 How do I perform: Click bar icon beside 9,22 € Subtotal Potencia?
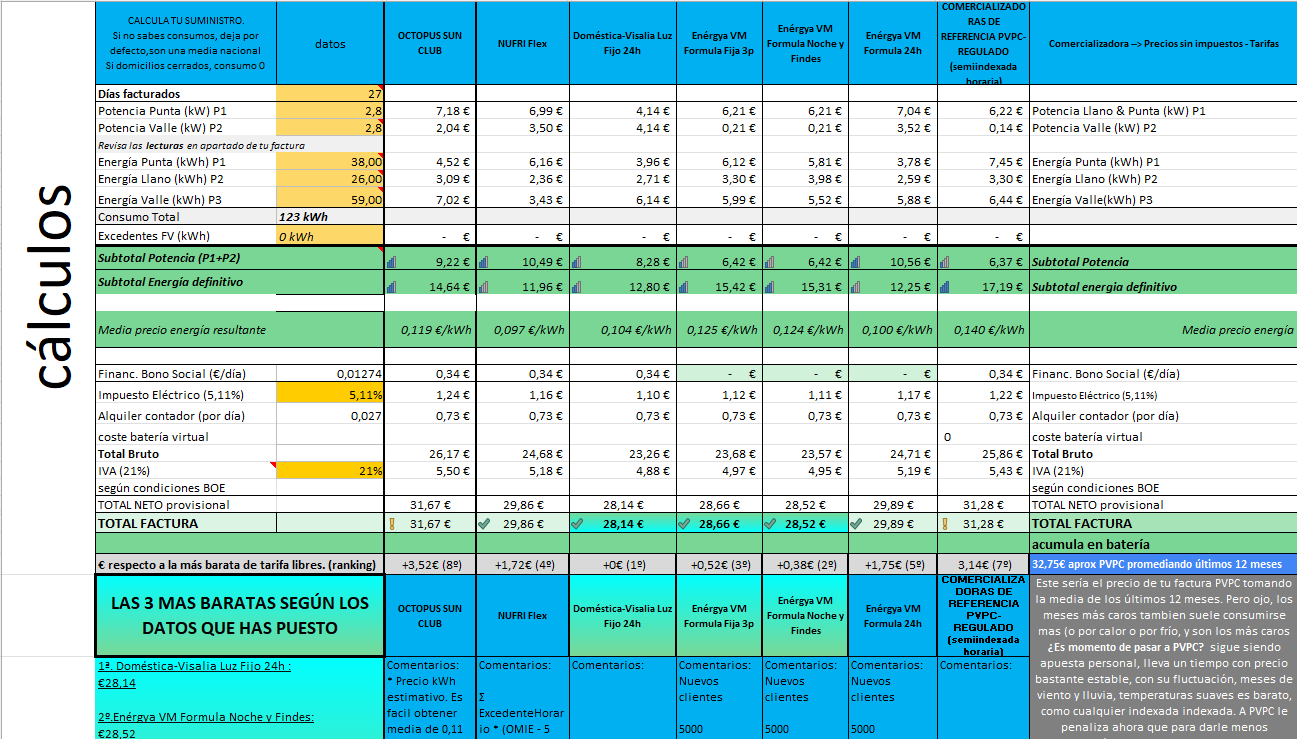point(392,262)
